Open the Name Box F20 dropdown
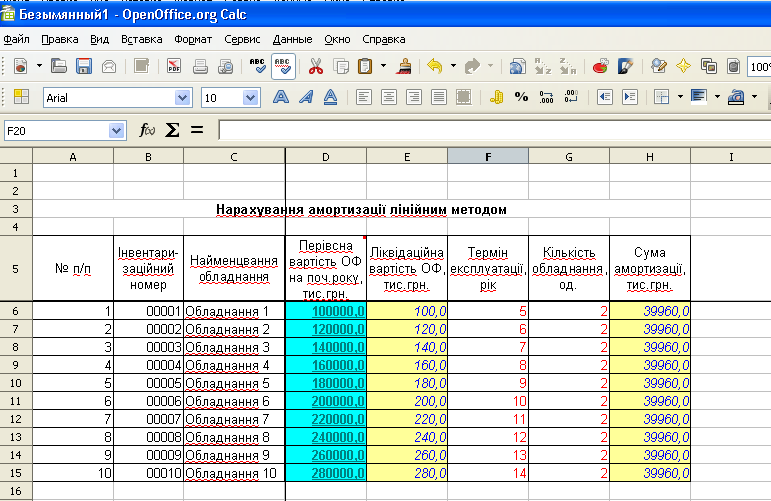This screenshot has width=771, height=501. 117,131
